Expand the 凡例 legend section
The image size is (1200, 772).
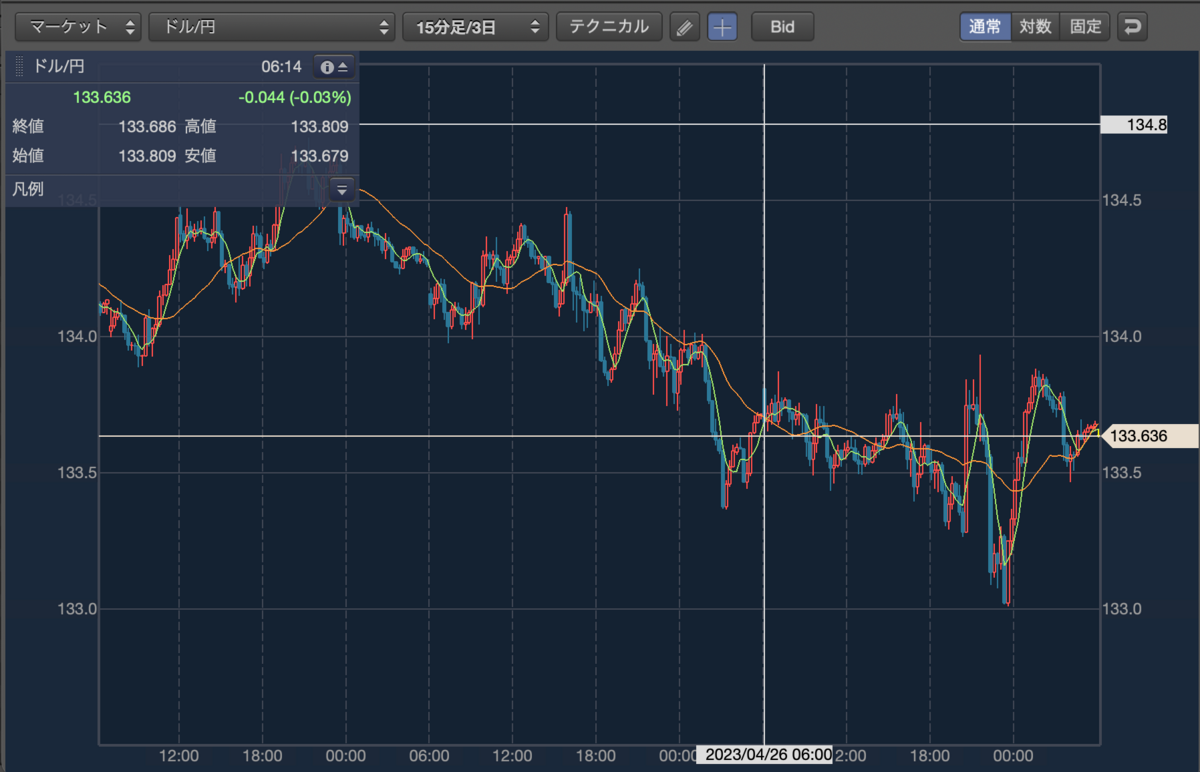(342, 189)
